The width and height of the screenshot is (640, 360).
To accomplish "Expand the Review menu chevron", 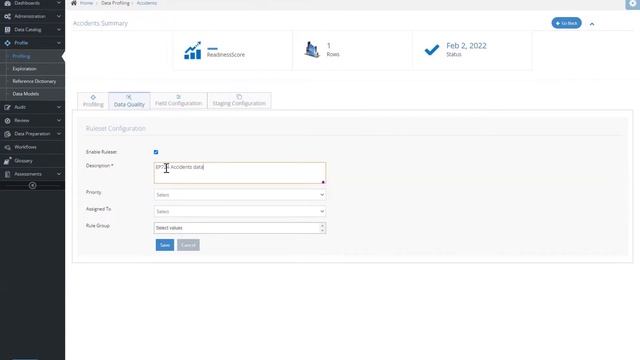I will click(59, 121).
